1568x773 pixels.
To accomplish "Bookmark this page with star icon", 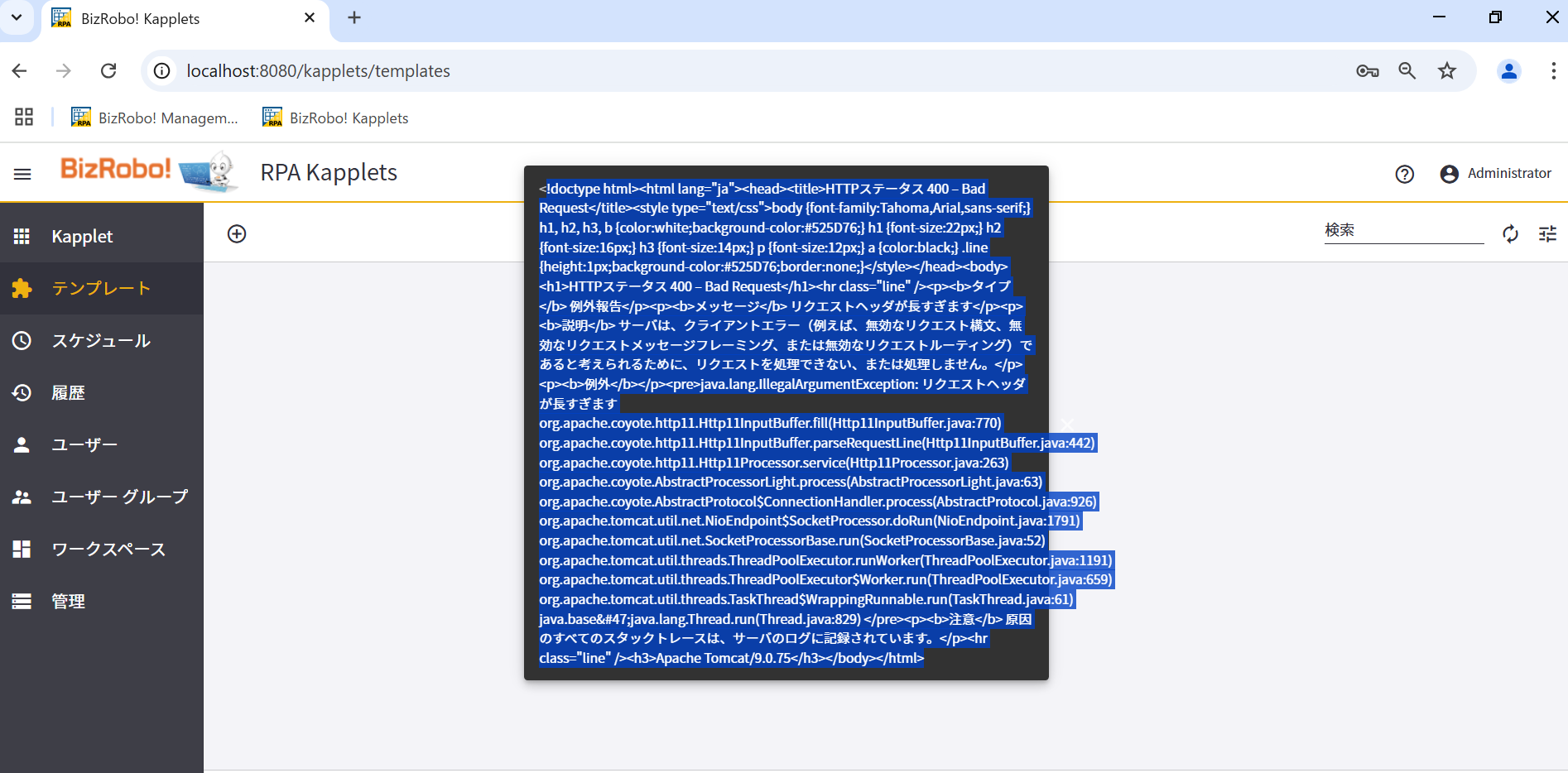I will 1446,71.
